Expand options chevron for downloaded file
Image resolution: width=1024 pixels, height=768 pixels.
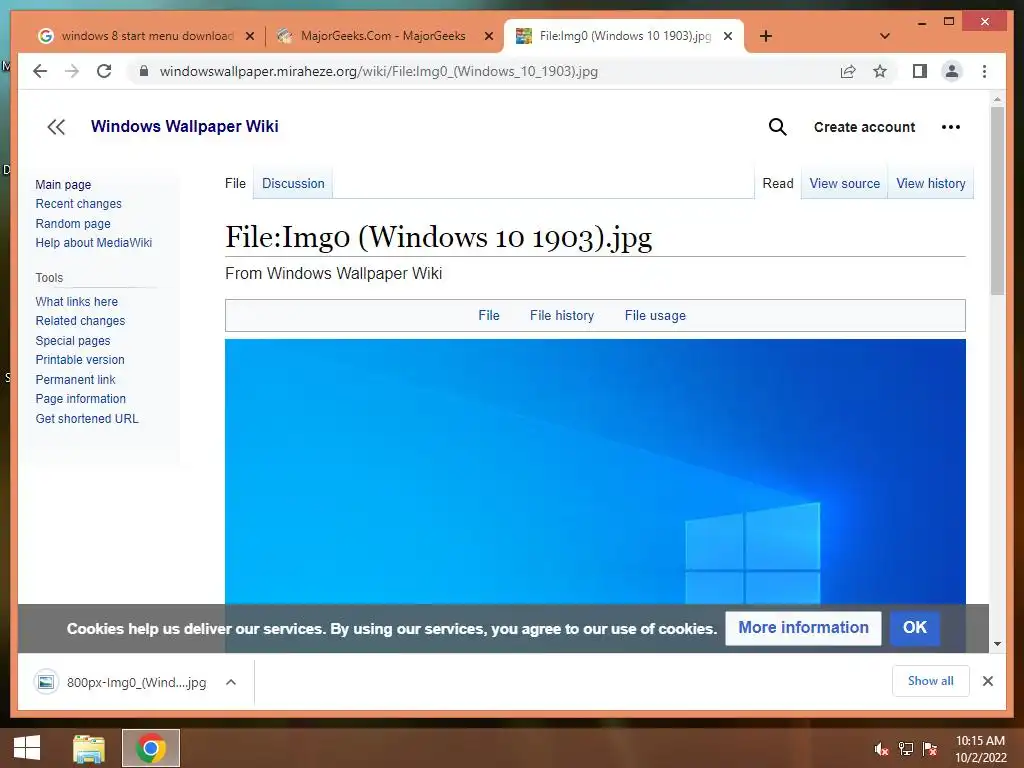pyautogui.click(x=231, y=682)
